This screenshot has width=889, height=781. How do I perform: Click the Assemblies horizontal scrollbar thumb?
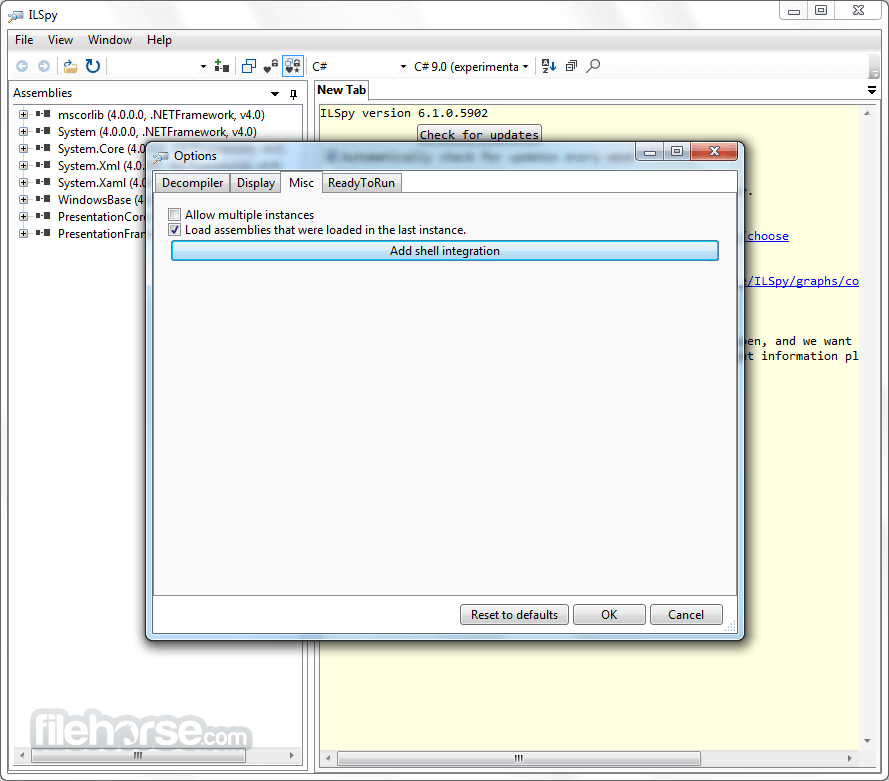pyautogui.click(x=138, y=755)
